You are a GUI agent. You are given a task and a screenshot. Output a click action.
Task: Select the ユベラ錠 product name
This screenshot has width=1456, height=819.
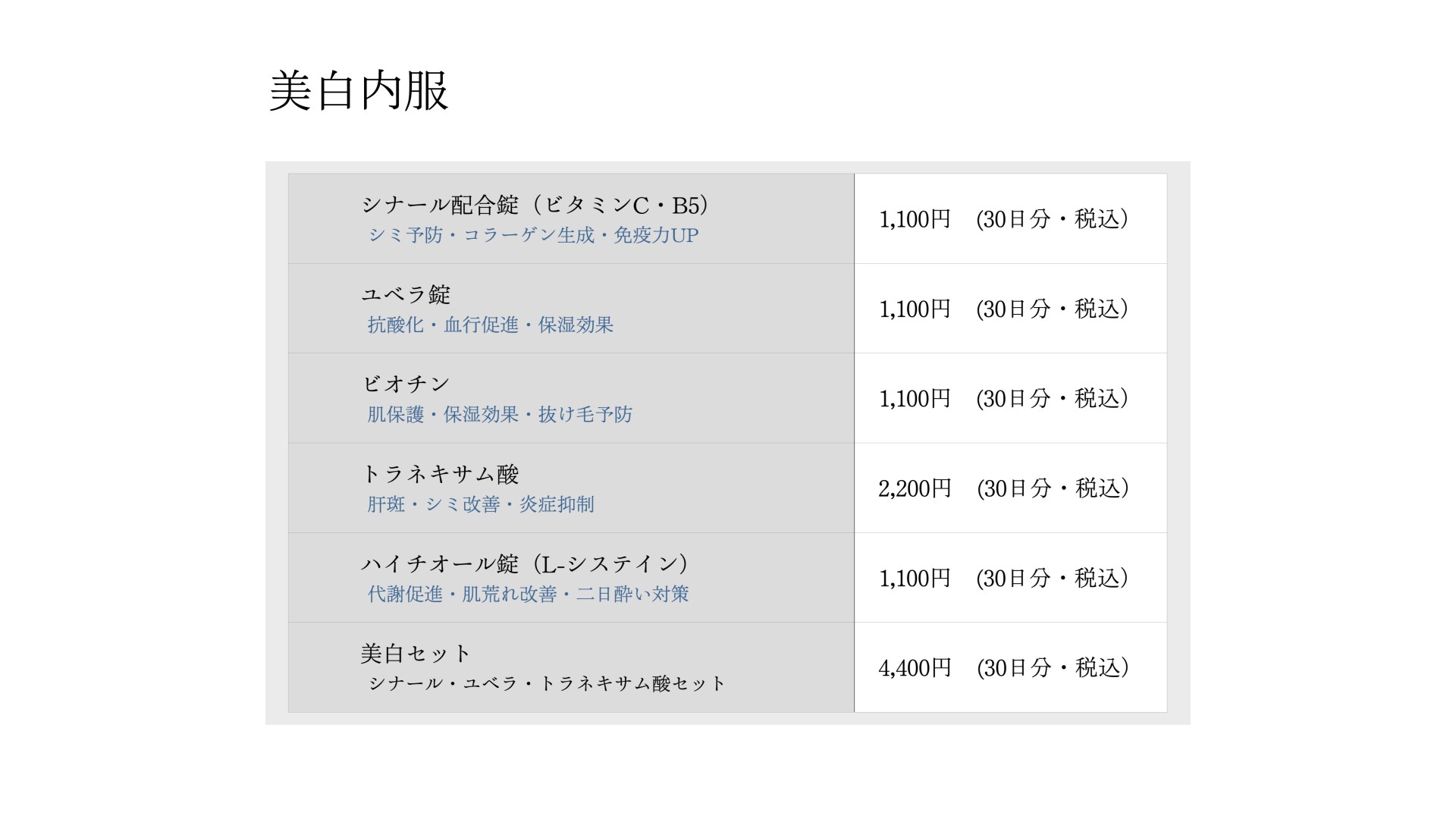pyautogui.click(x=406, y=294)
